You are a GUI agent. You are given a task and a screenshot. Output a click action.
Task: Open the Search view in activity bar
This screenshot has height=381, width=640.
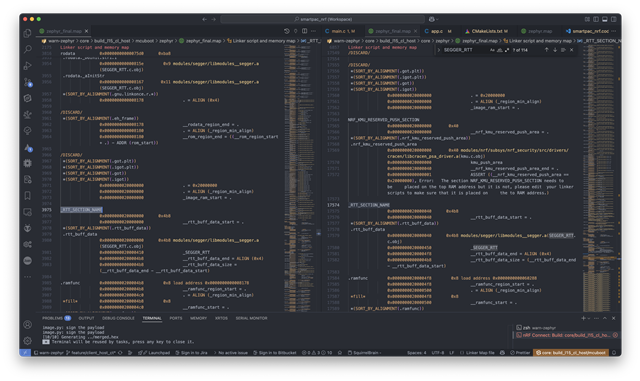[x=27, y=49]
